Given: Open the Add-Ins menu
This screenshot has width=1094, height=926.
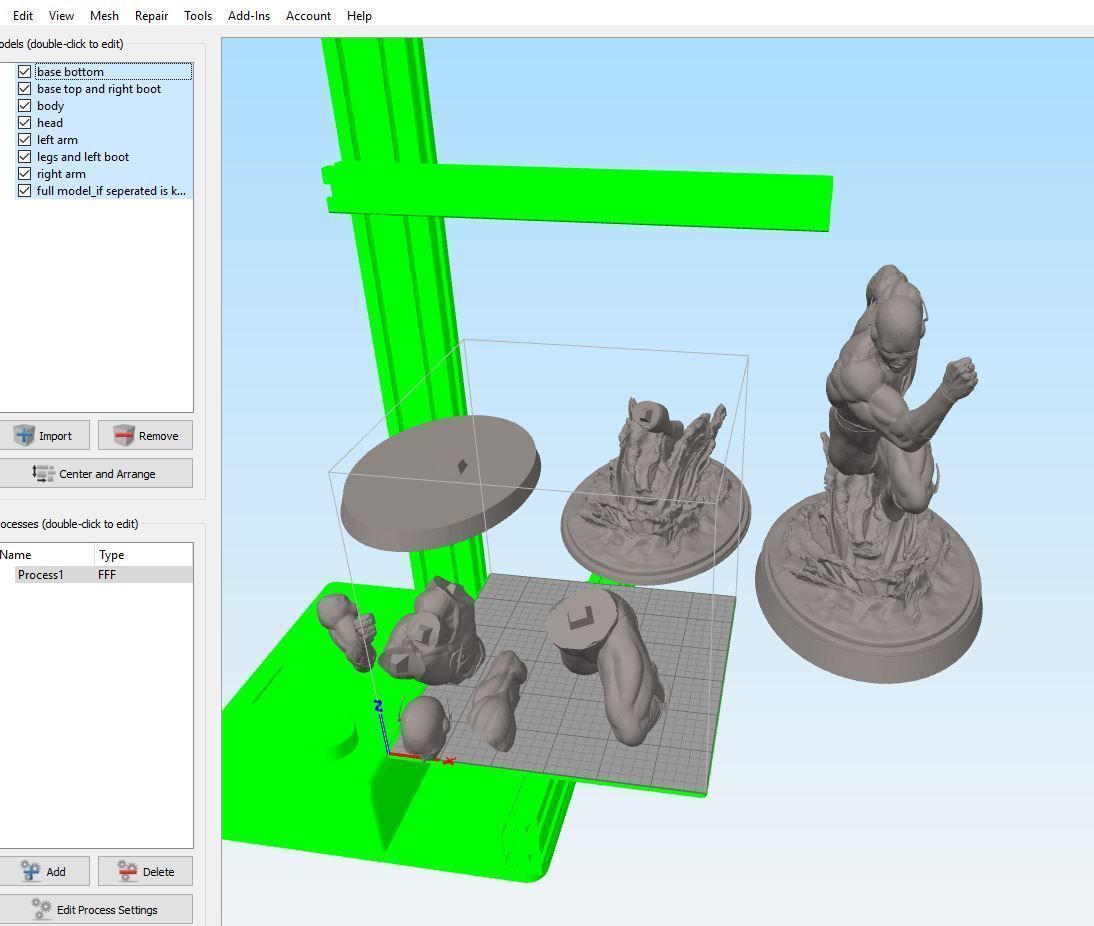Looking at the screenshot, I should [248, 15].
